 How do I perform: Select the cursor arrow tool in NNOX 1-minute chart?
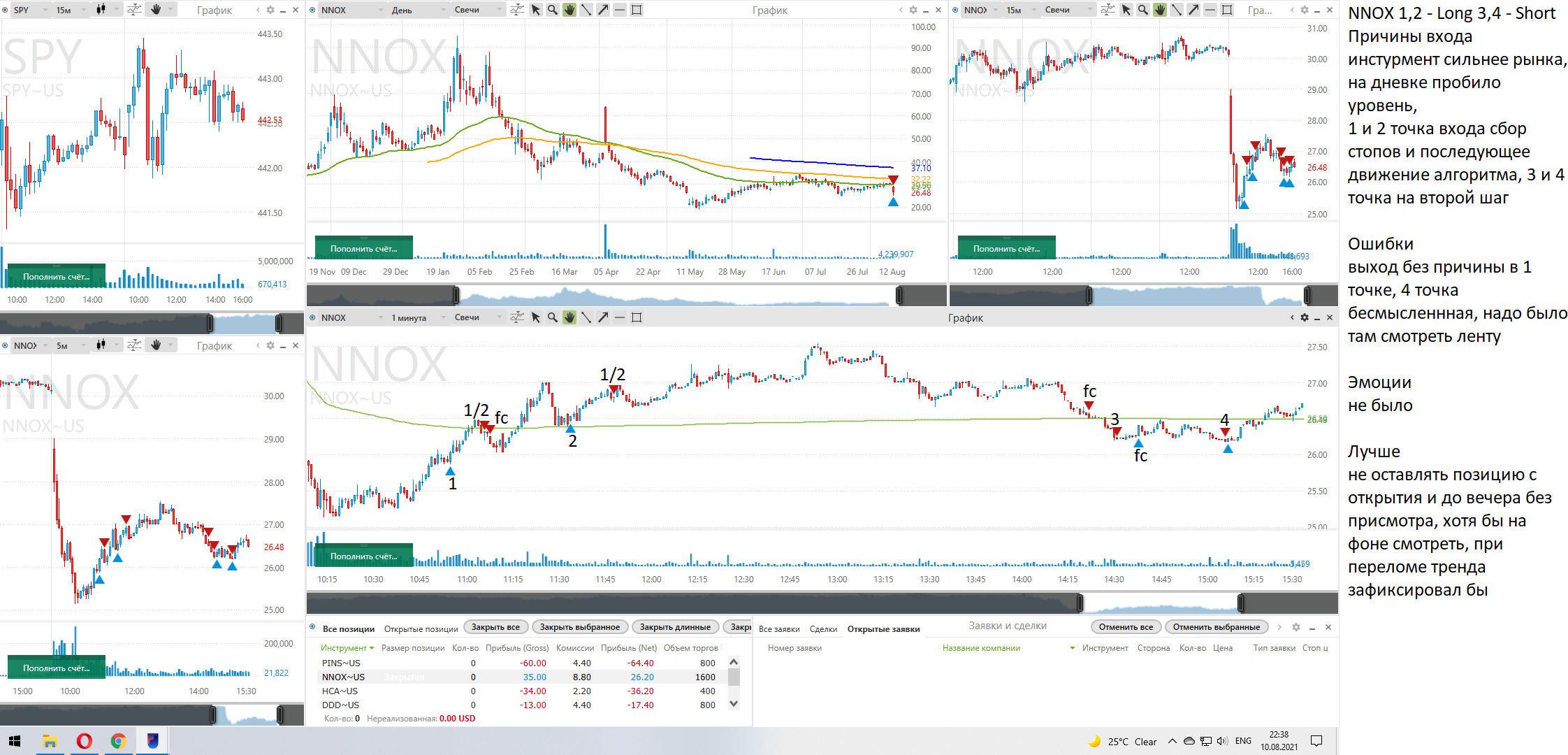tap(536, 317)
